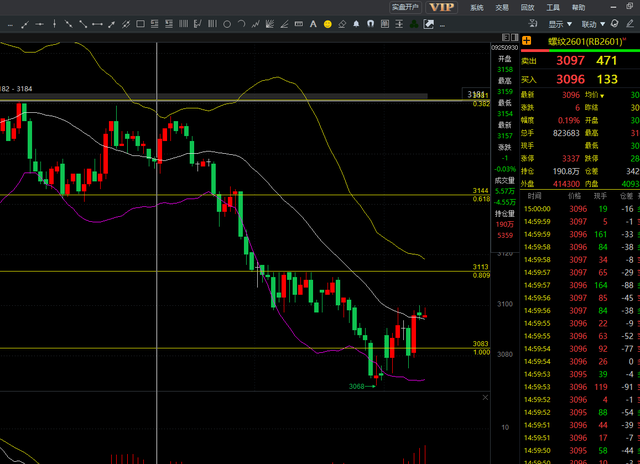The width and height of the screenshot is (640, 464).
Task: Select the text annotation A tool
Action: 313,24
